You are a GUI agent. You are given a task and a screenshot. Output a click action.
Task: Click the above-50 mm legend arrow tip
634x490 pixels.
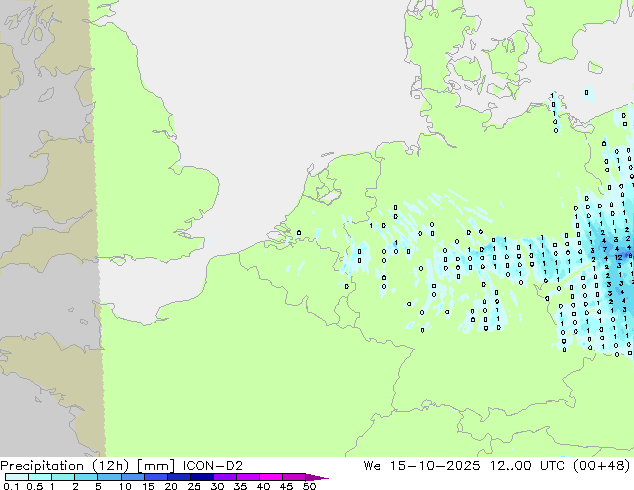pos(317,477)
